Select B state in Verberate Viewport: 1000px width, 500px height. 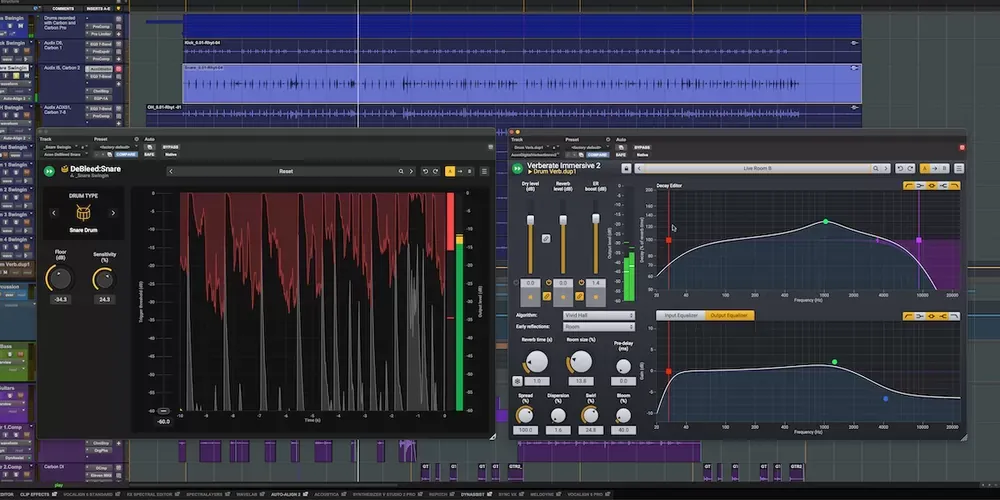pos(945,168)
